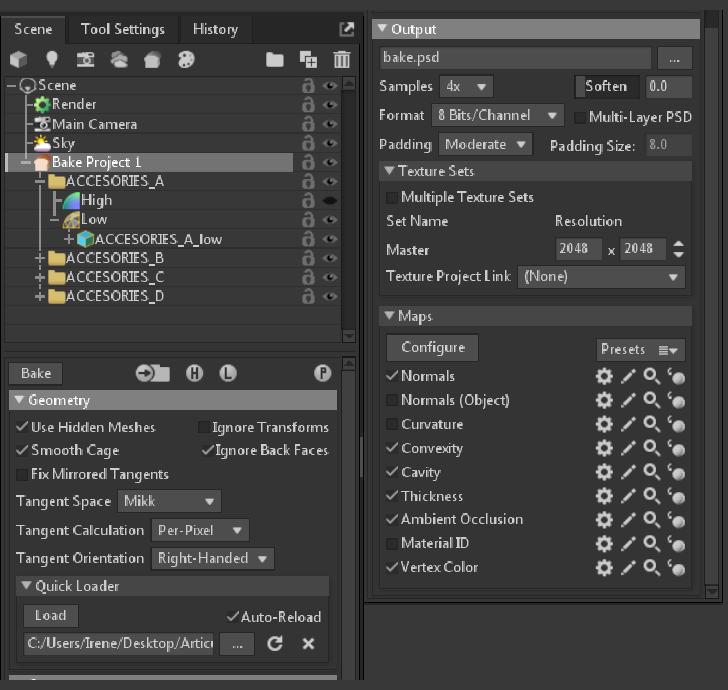Click Cavity map sphere preview icon
728x690 pixels.
[676, 473]
